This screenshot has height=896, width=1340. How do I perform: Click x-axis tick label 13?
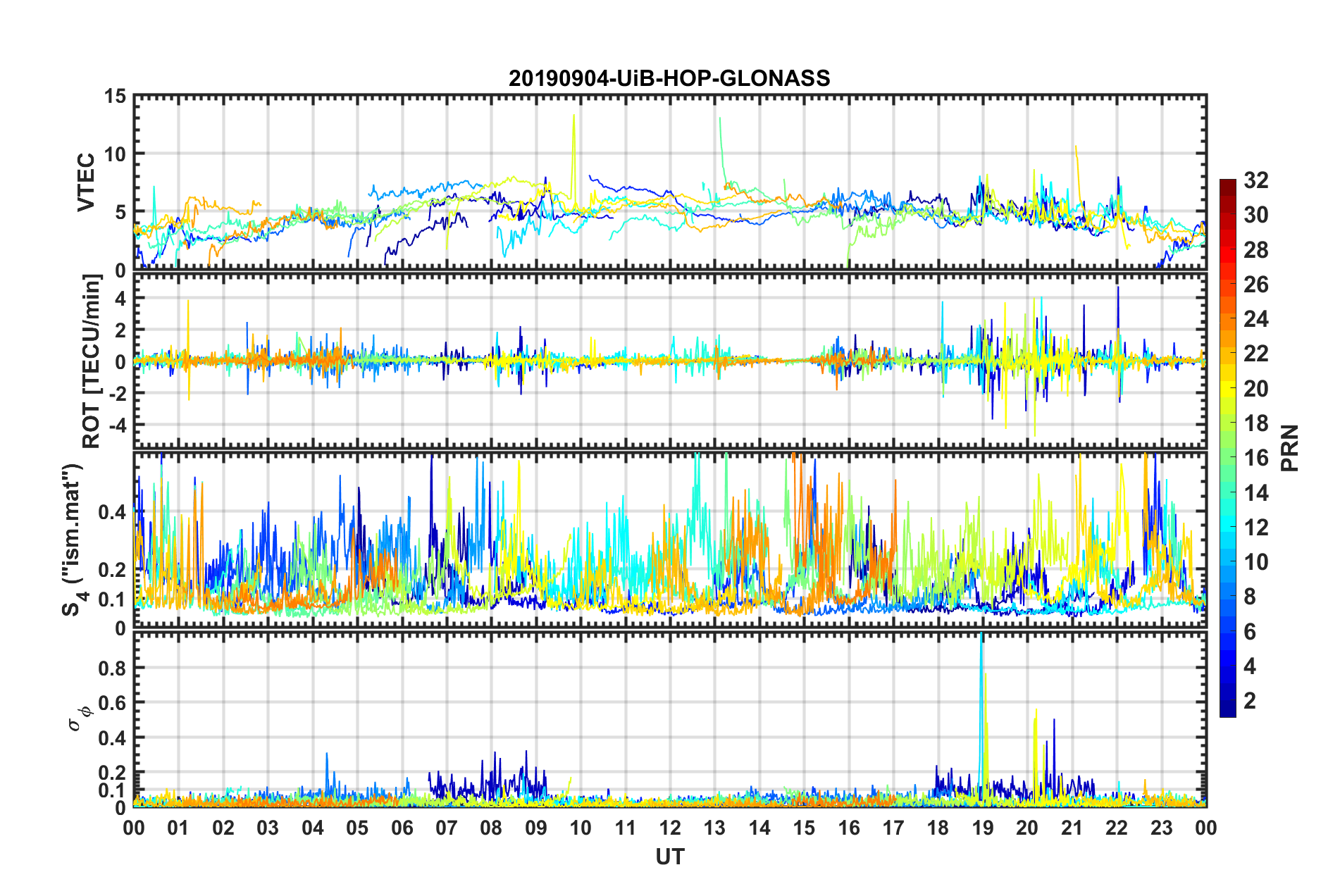pos(714,828)
